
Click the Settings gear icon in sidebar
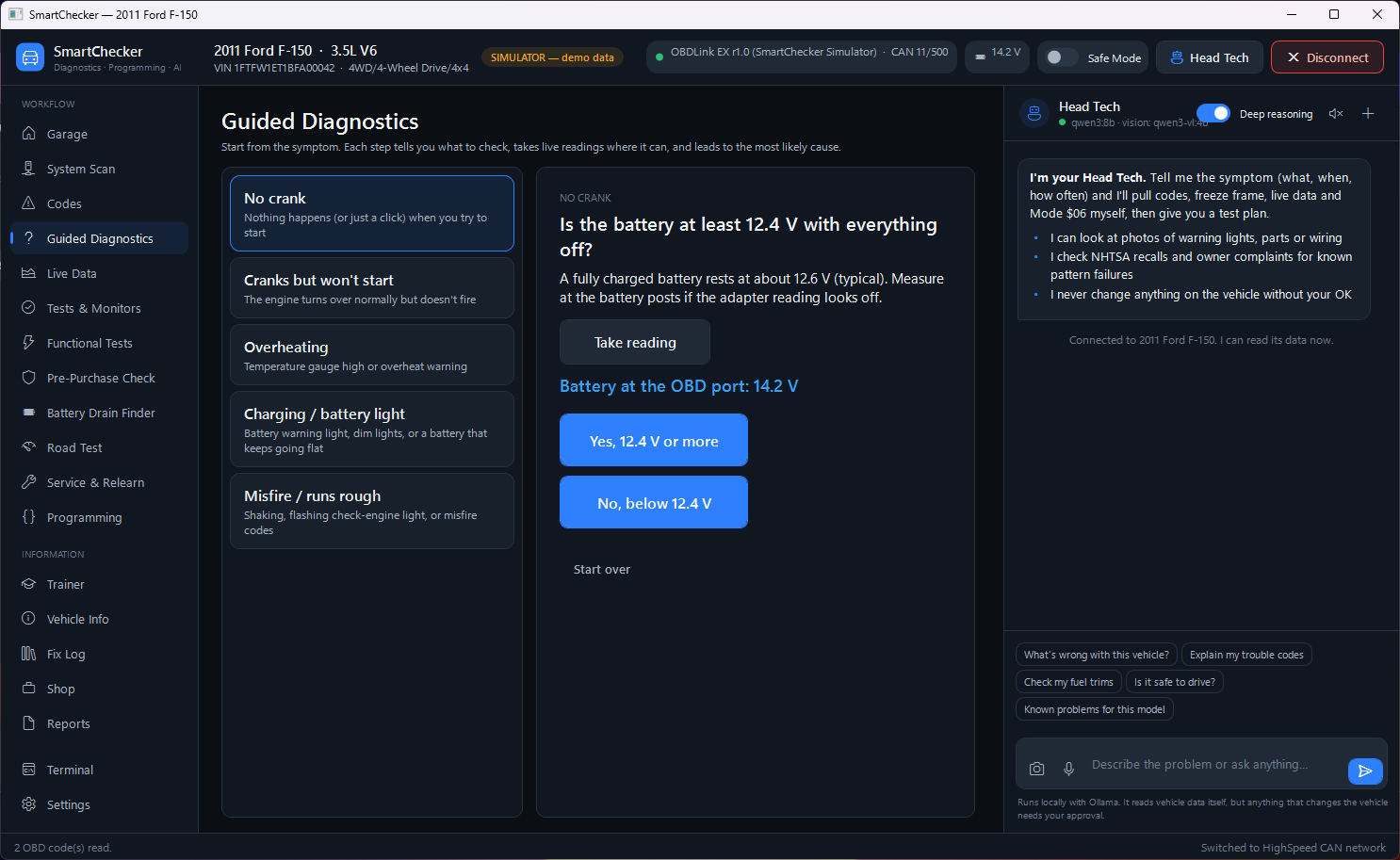[x=29, y=804]
